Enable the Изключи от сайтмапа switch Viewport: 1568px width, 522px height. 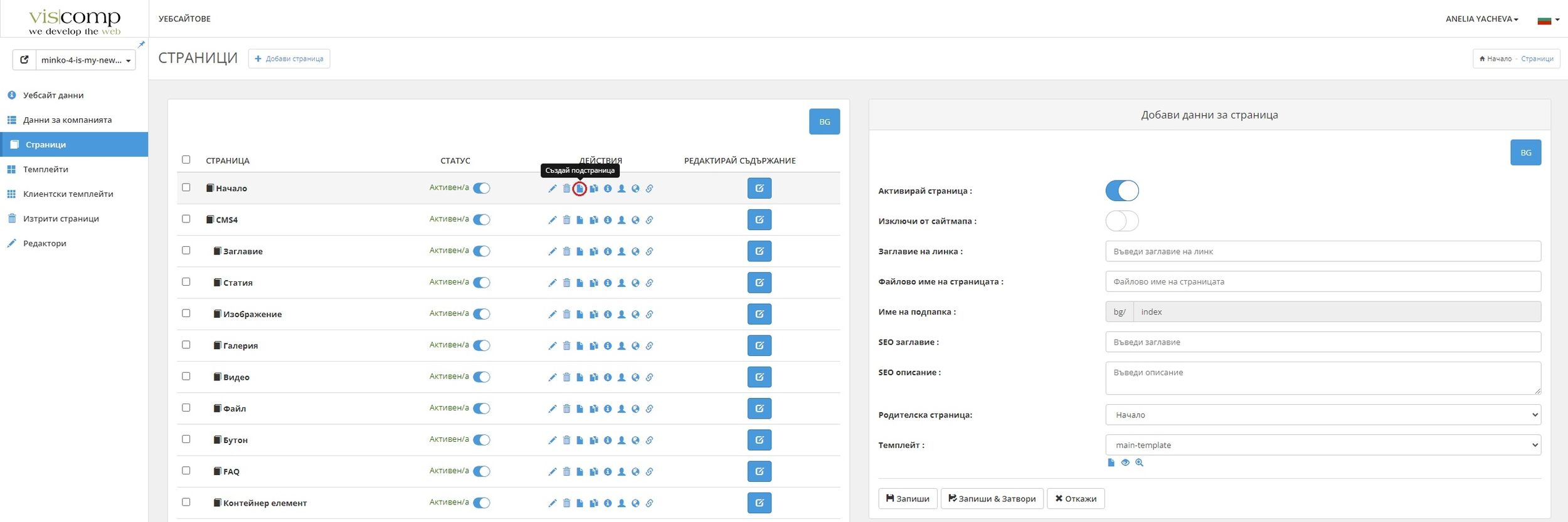point(1121,221)
